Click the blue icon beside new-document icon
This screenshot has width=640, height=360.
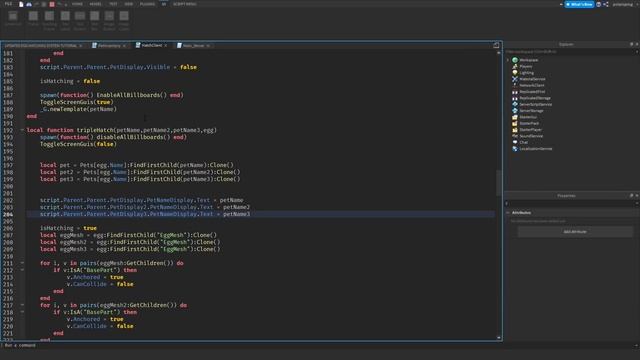29,4
